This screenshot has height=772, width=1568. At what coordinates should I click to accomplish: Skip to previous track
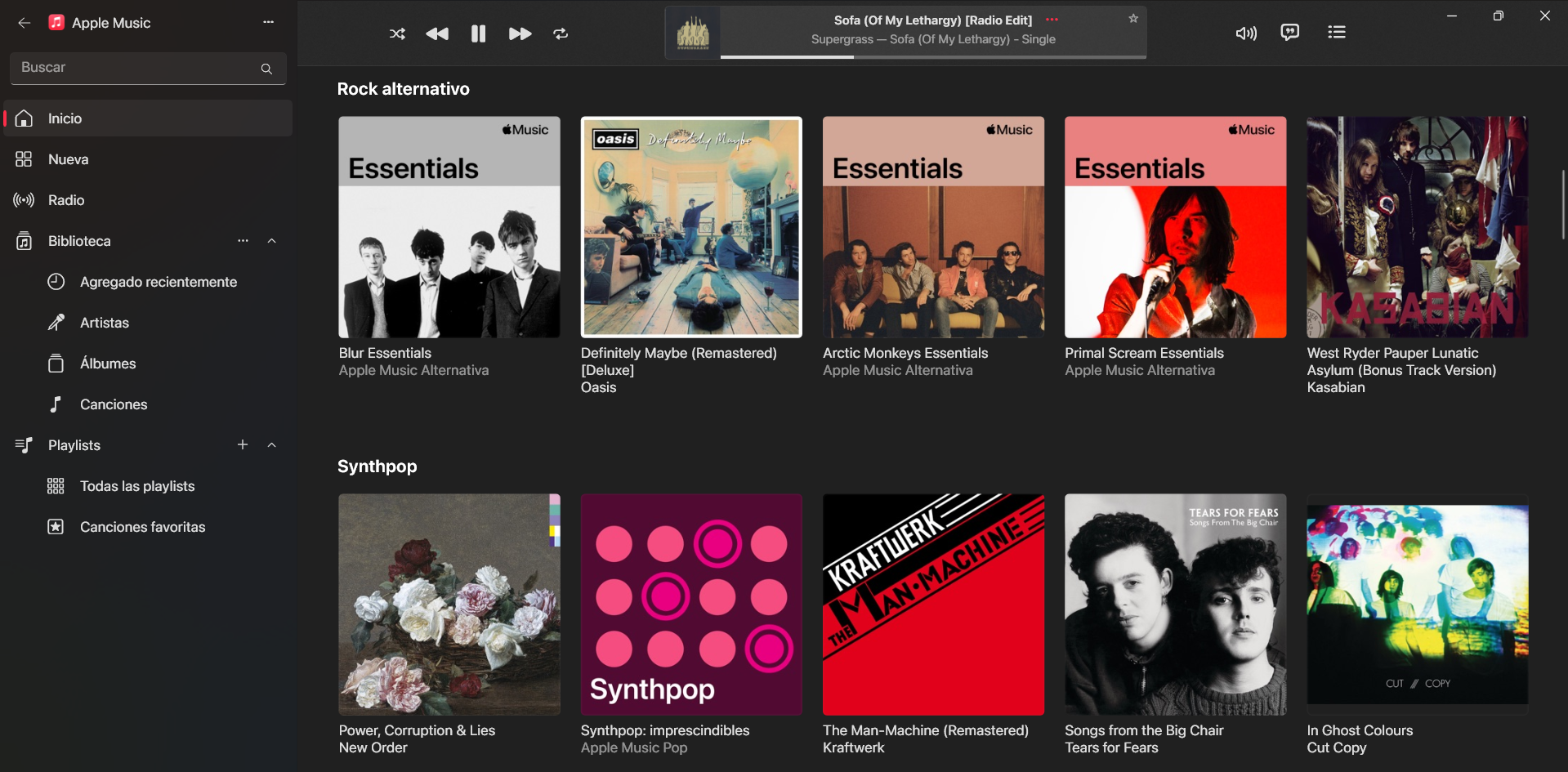click(437, 33)
